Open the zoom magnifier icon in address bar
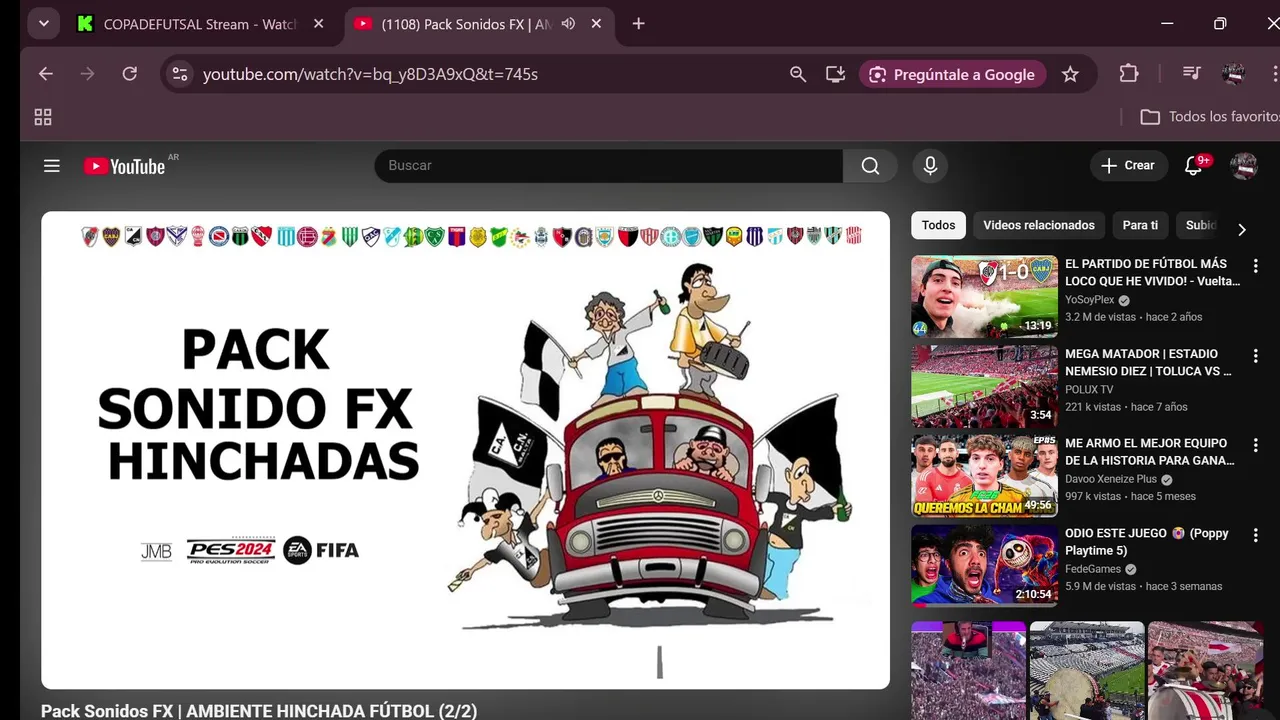1280x720 pixels. click(798, 74)
